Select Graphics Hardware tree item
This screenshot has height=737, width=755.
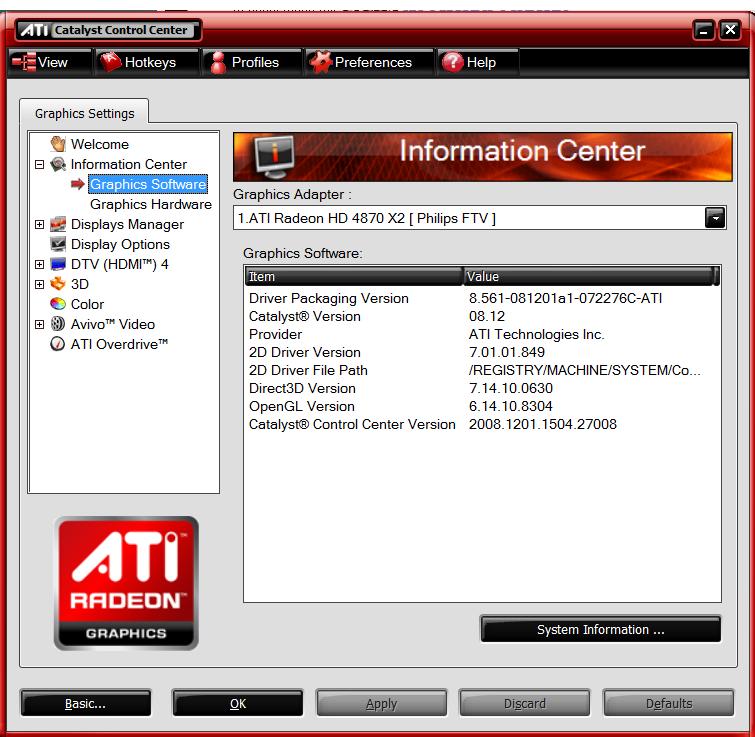coord(151,204)
